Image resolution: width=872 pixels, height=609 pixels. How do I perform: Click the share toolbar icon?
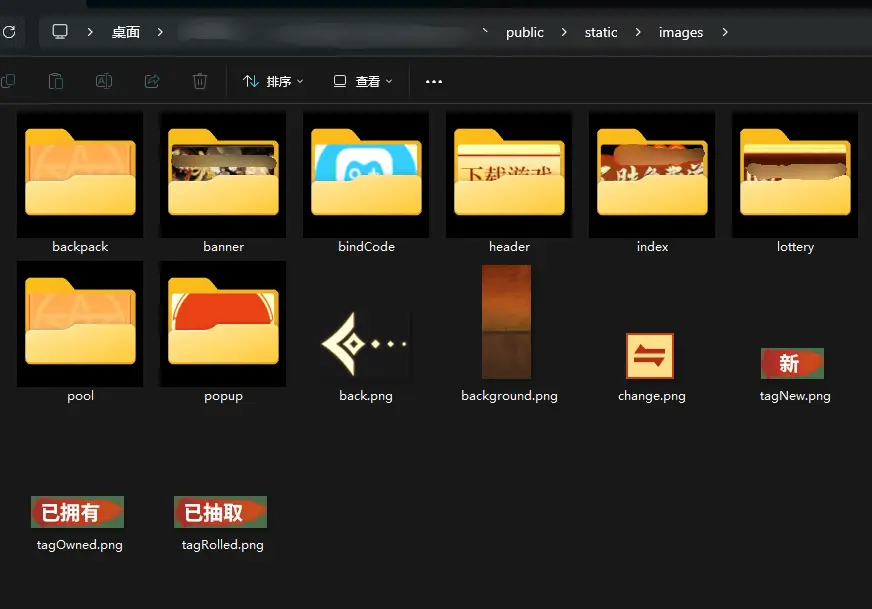pos(152,81)
